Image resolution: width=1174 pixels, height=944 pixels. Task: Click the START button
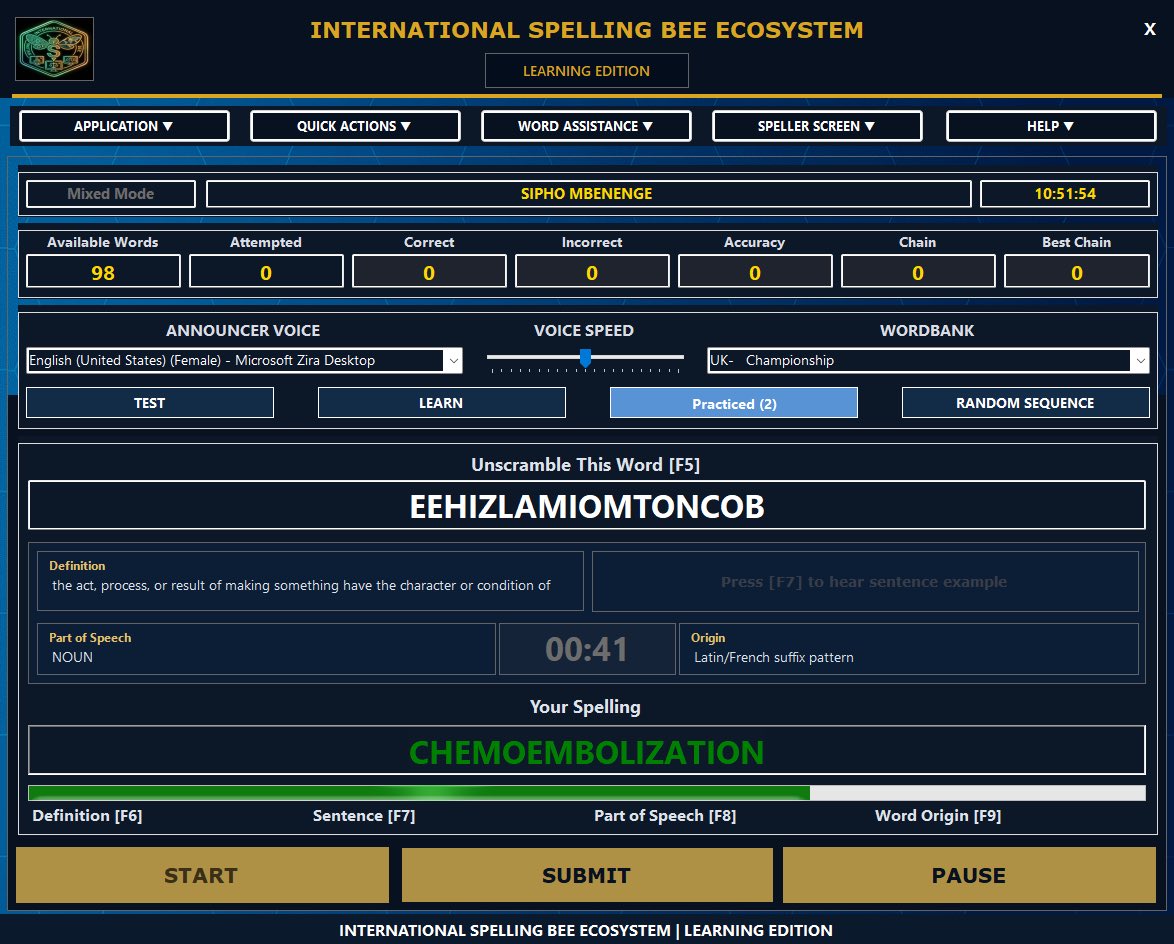click(202, 874)
